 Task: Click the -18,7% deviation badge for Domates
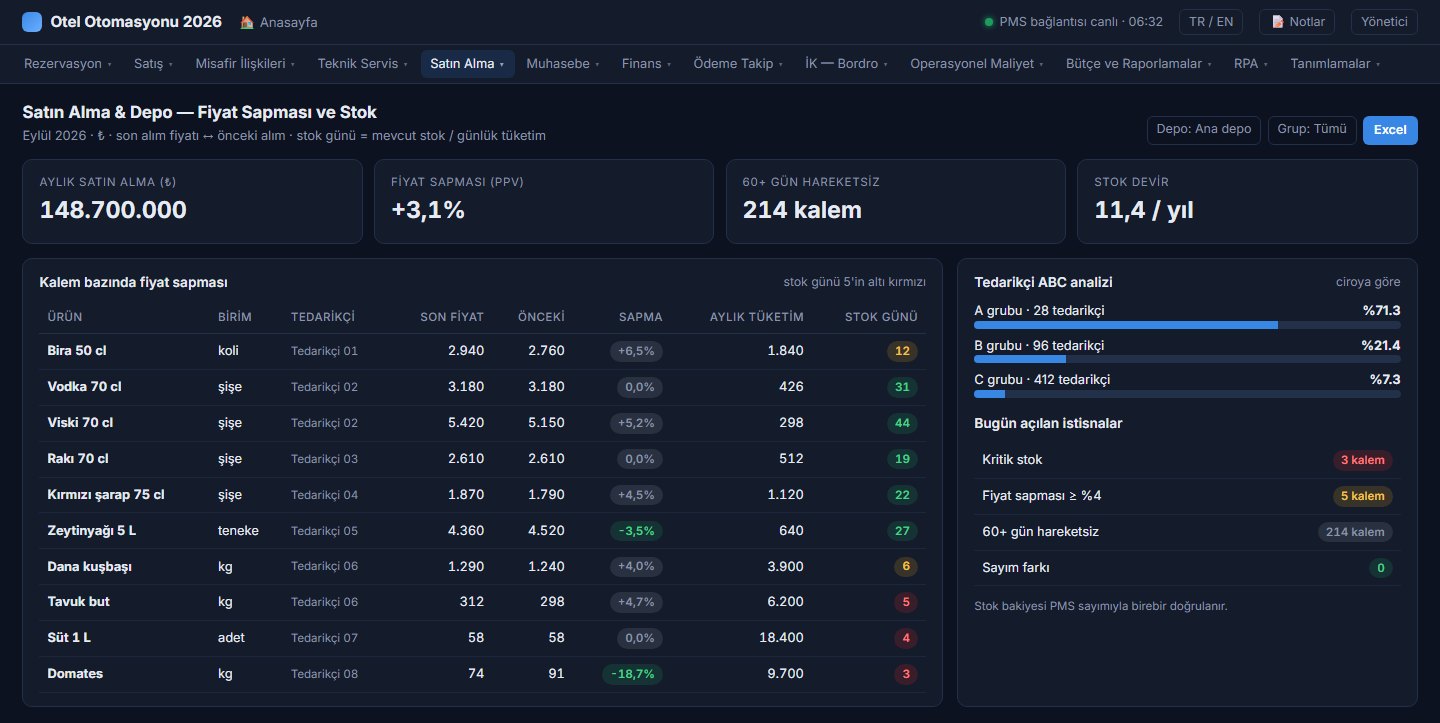[632, 674]
